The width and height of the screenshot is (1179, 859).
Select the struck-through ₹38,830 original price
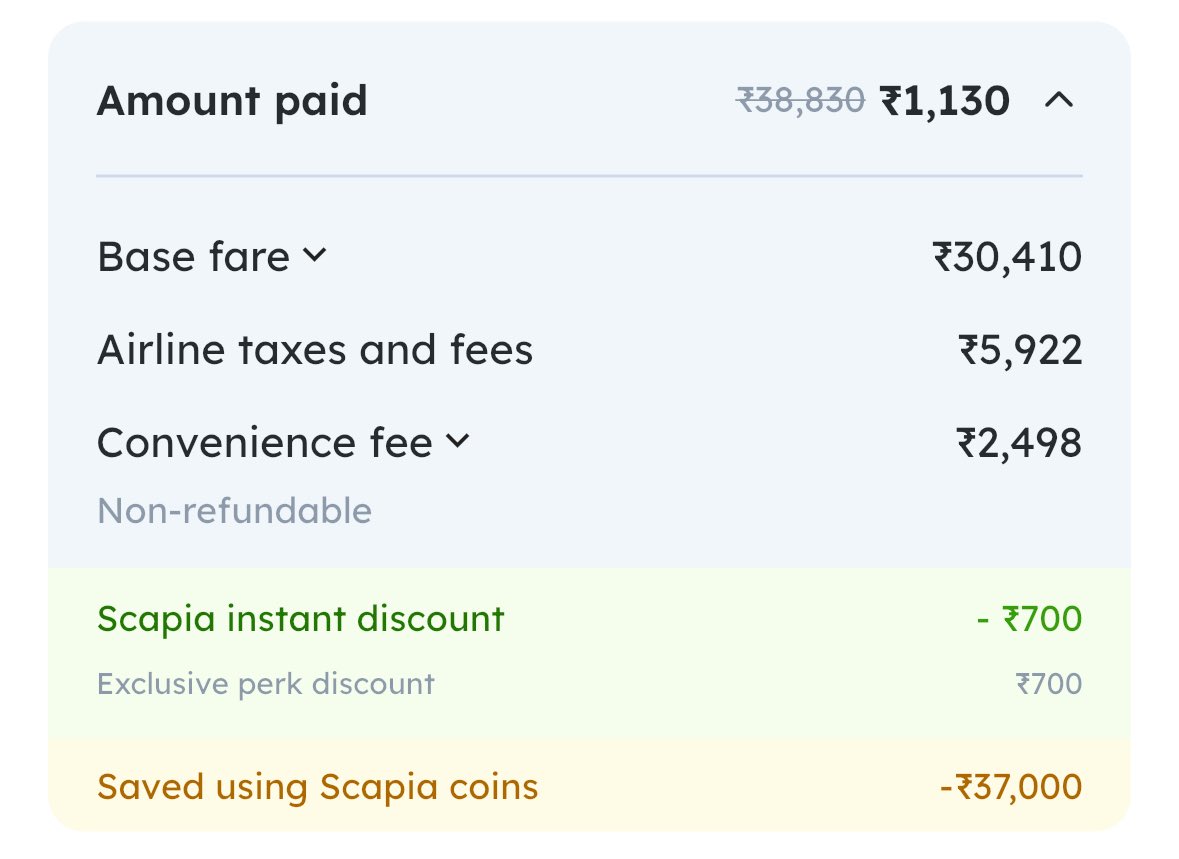(800, 101)
